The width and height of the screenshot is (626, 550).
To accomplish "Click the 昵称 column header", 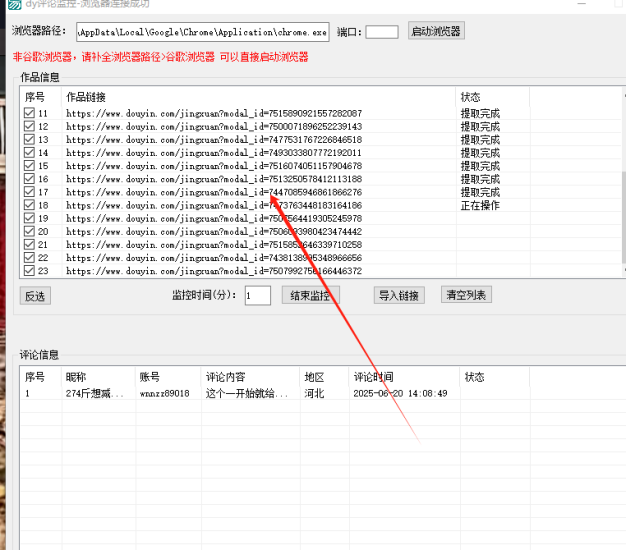I will [76, 377].
